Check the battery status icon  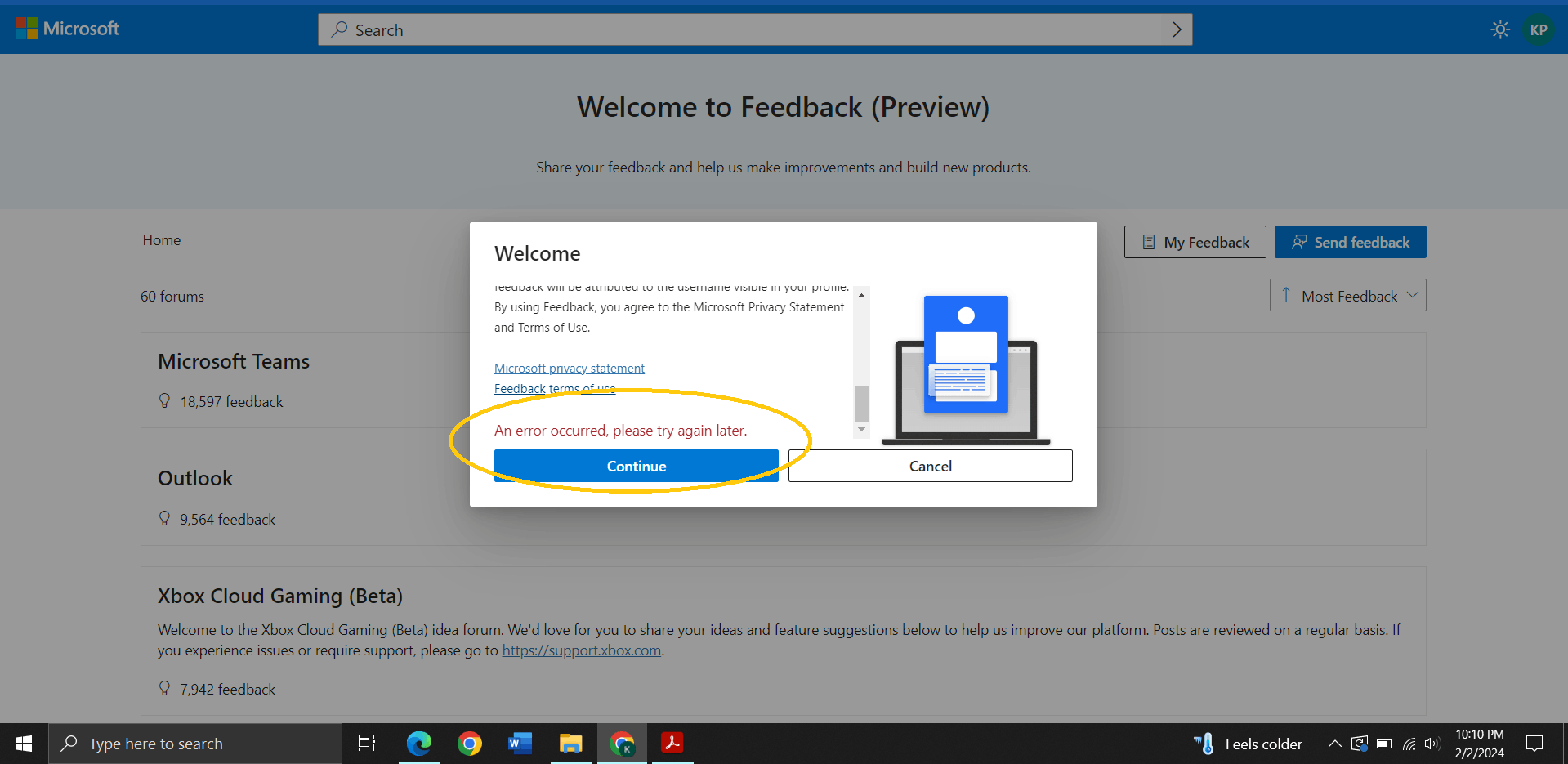pos(1384,744)
